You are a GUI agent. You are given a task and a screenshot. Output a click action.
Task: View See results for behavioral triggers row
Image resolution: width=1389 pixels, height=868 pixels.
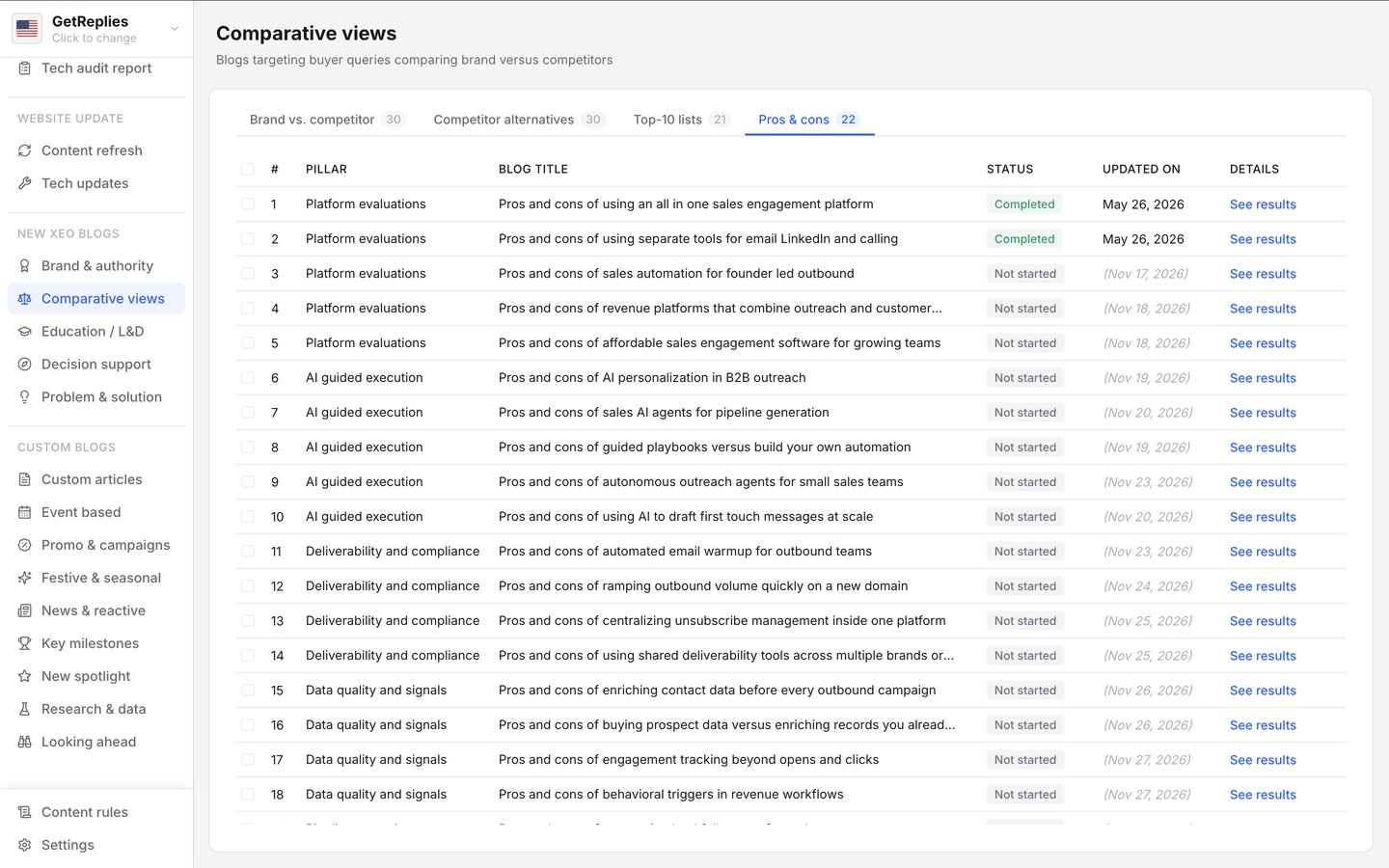[1263, 795]
